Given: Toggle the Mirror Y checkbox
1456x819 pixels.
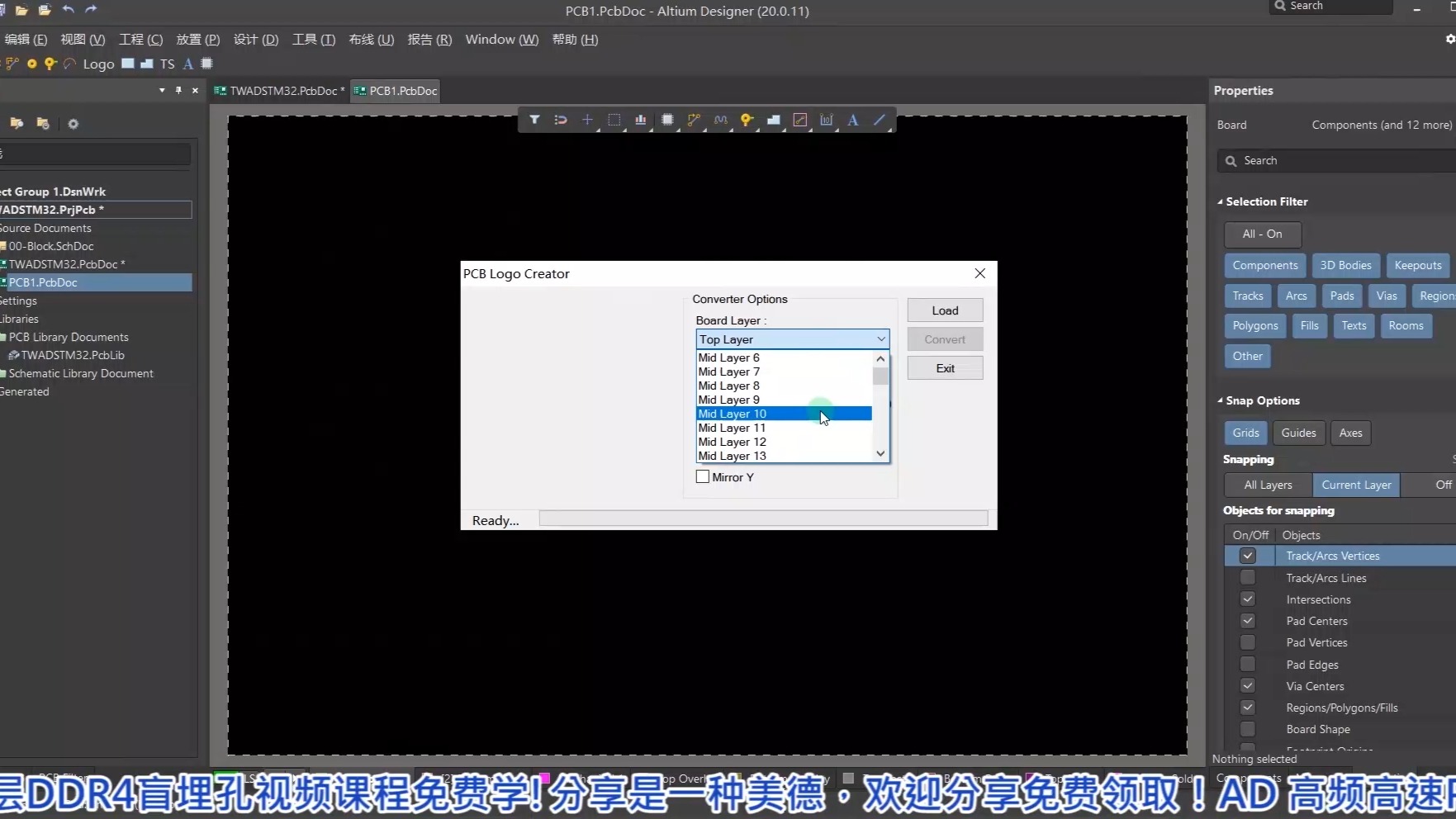Looking at the screenshot, I should (x=703, y=477).
